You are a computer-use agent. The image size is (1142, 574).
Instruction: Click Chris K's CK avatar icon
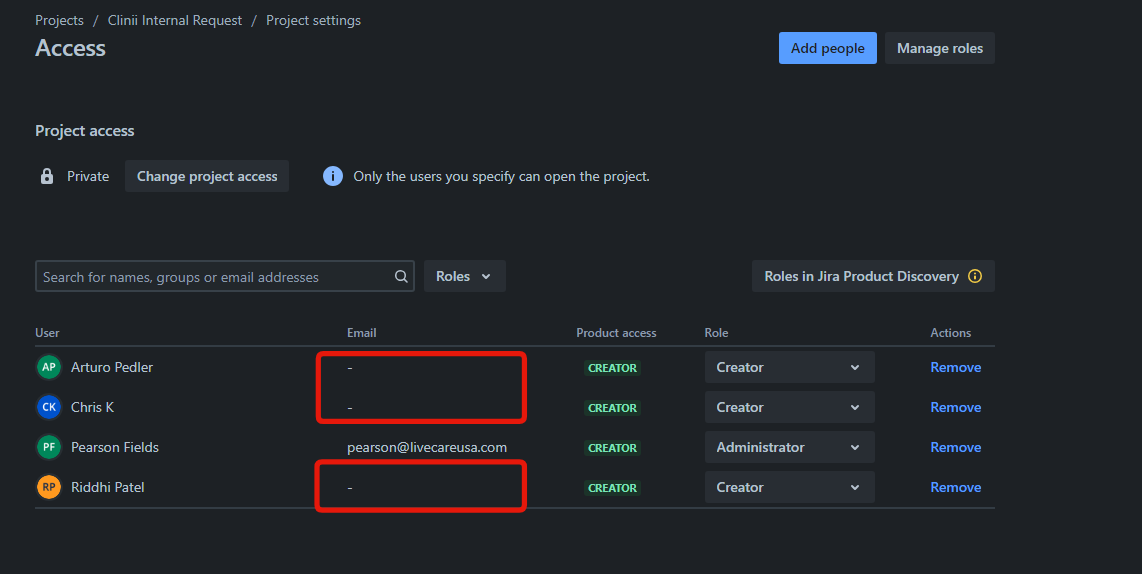tap(49, 407)
